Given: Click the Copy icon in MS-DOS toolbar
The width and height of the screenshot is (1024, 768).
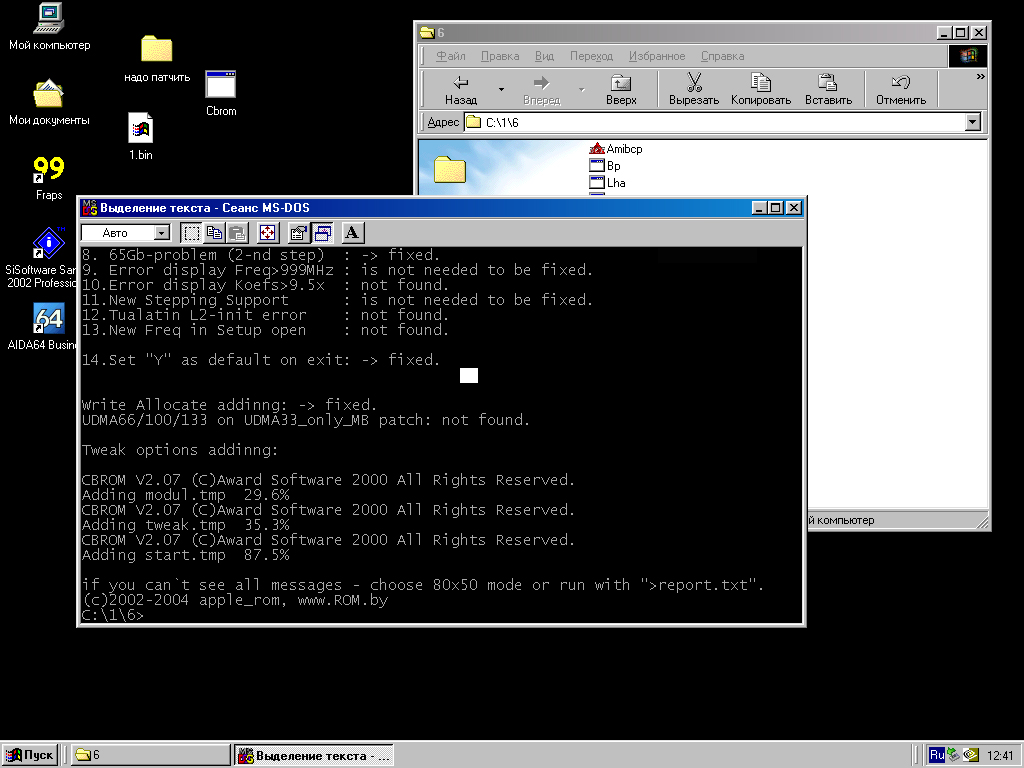Looking at the screenshot, I should pyautogui.click(x=214, y=233).
